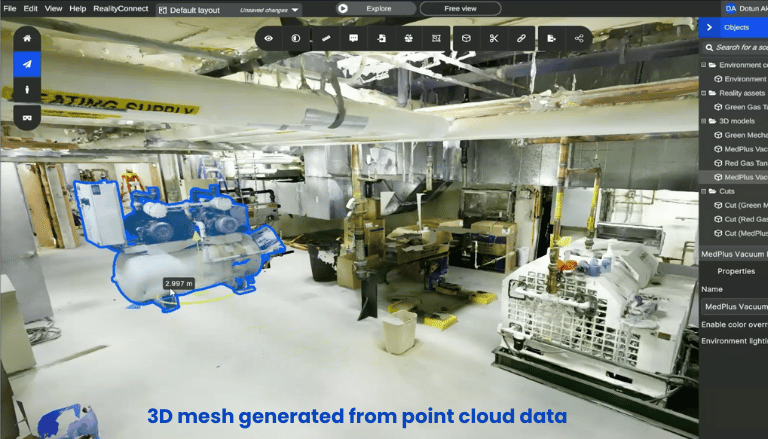Click the layout icon beside Default layout
The image size is (768, 439).
pyautogui.click(x=163, y=10)
